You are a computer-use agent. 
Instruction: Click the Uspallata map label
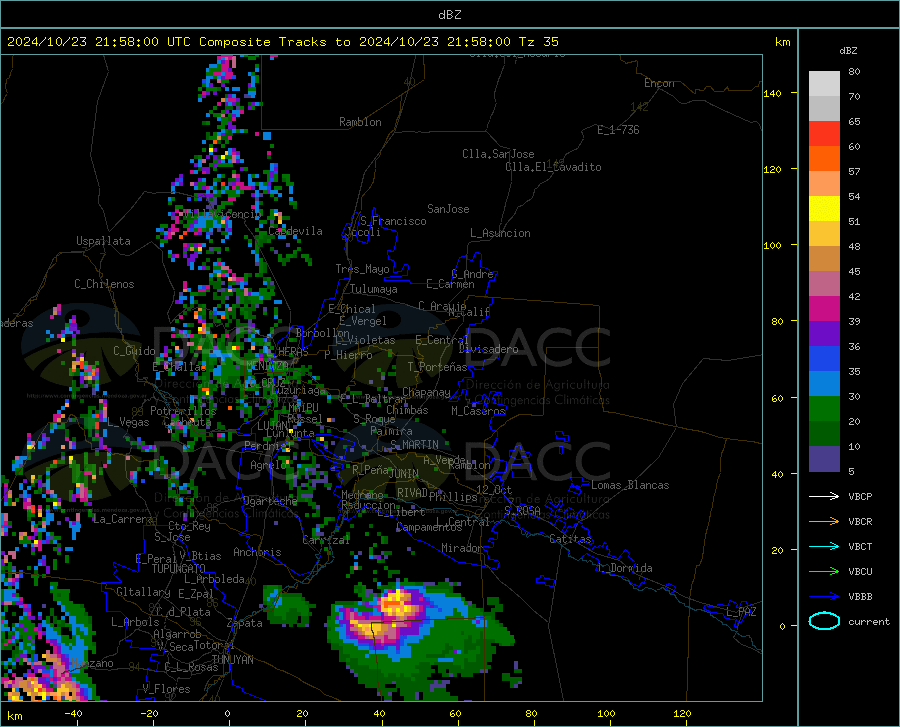(103, 241)
